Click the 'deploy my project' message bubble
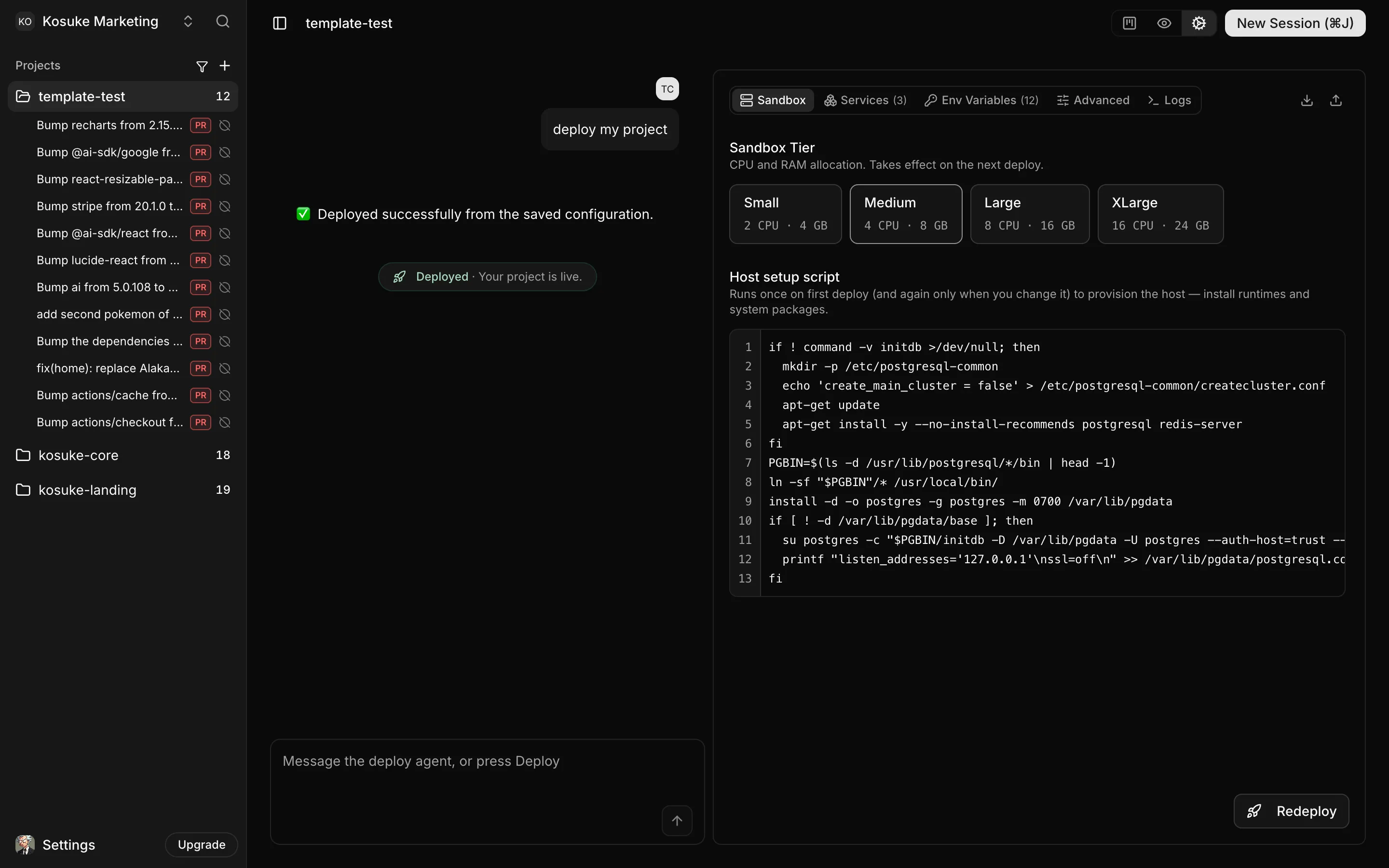1389x868 pixels. point(610,129)
